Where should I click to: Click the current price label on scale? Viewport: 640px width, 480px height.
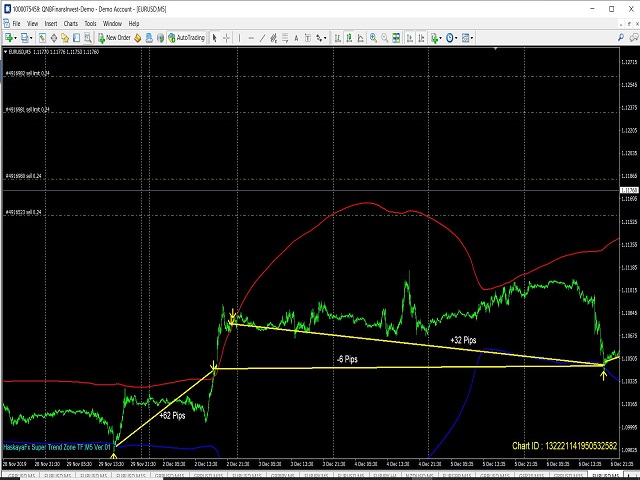pyautogui.click(x=629, y=190)
